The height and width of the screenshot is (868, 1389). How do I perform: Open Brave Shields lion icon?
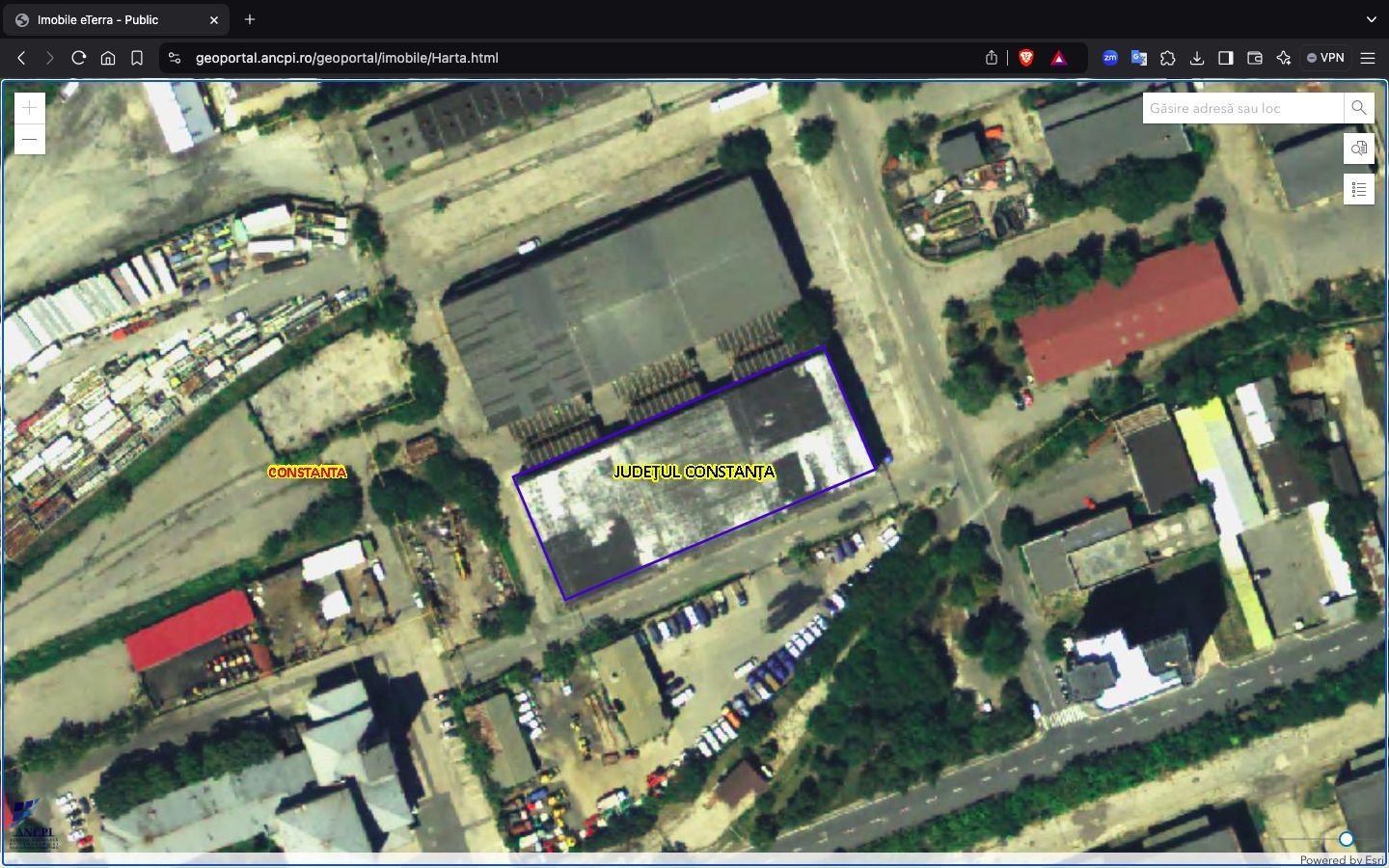click(x=1026, y=58)
